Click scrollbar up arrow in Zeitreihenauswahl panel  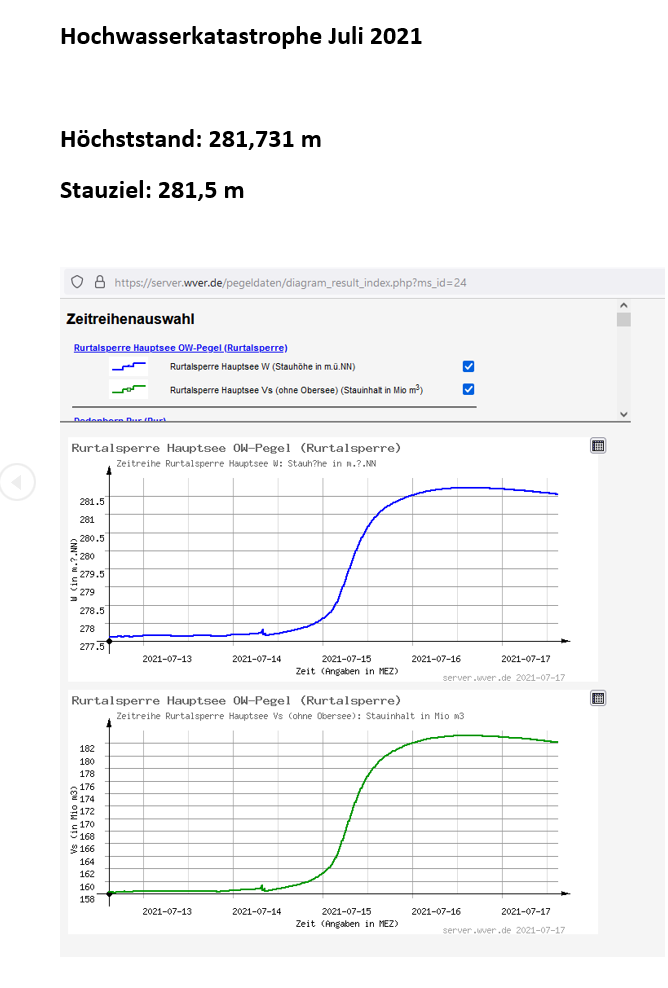pos(624,305)
